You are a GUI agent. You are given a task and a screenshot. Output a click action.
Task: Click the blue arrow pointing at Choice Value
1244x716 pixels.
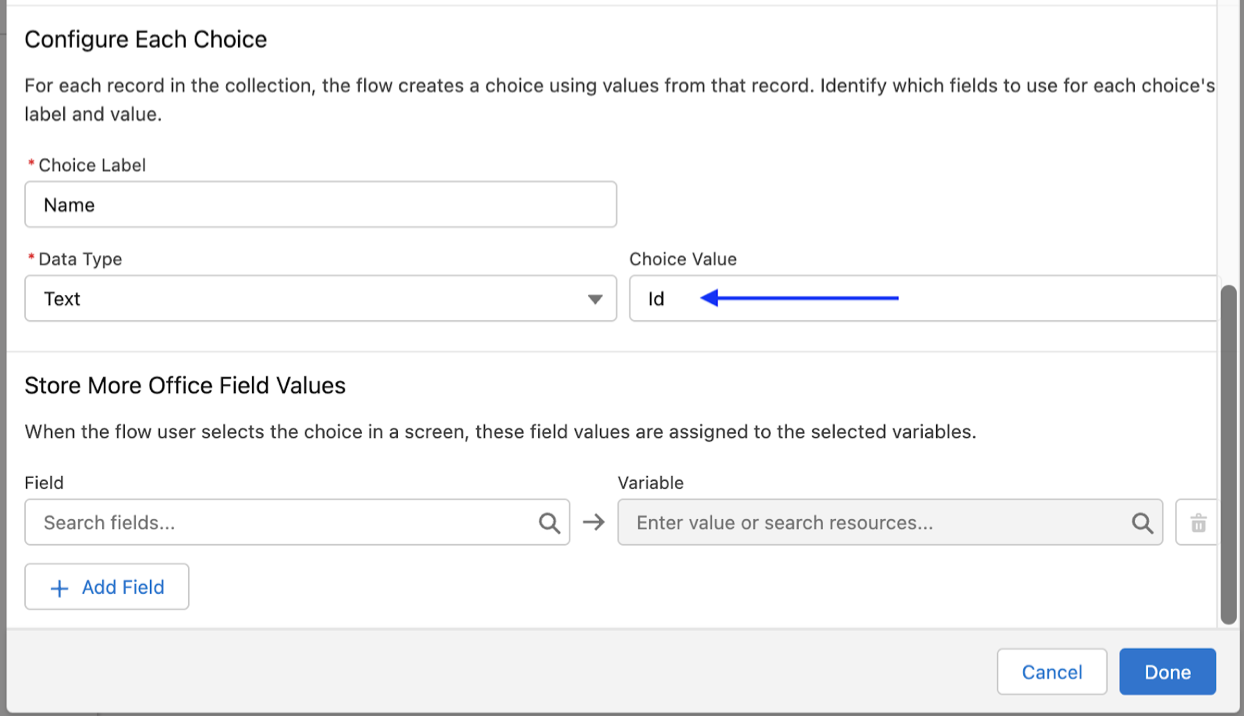[x=800, y=297]
